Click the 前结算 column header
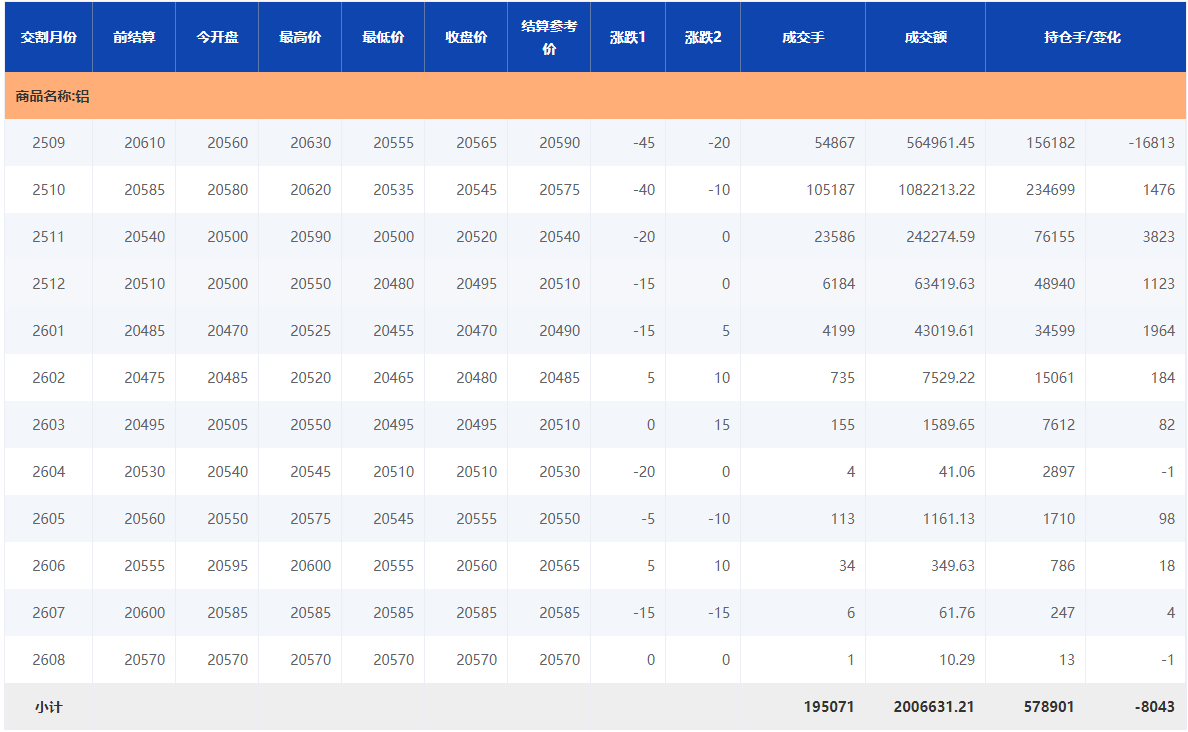The image size is (1188, 732). point(134,37)
